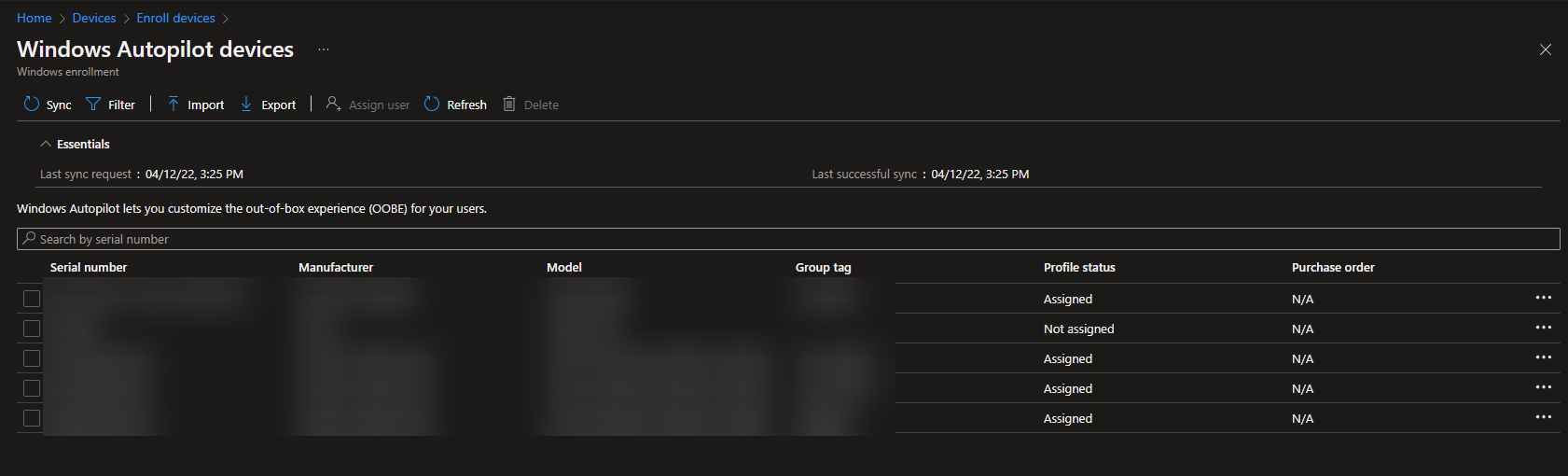Open more options for fourth device row
This screenshot has width=1568, height=476.
pos(1544,387)
